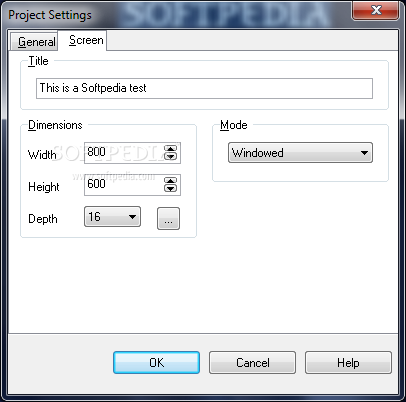This screenshot has width=406, height=402.
Task: Increase Height with the up spinner arrow
Action: pyautogui.click(x=171, y=181)
